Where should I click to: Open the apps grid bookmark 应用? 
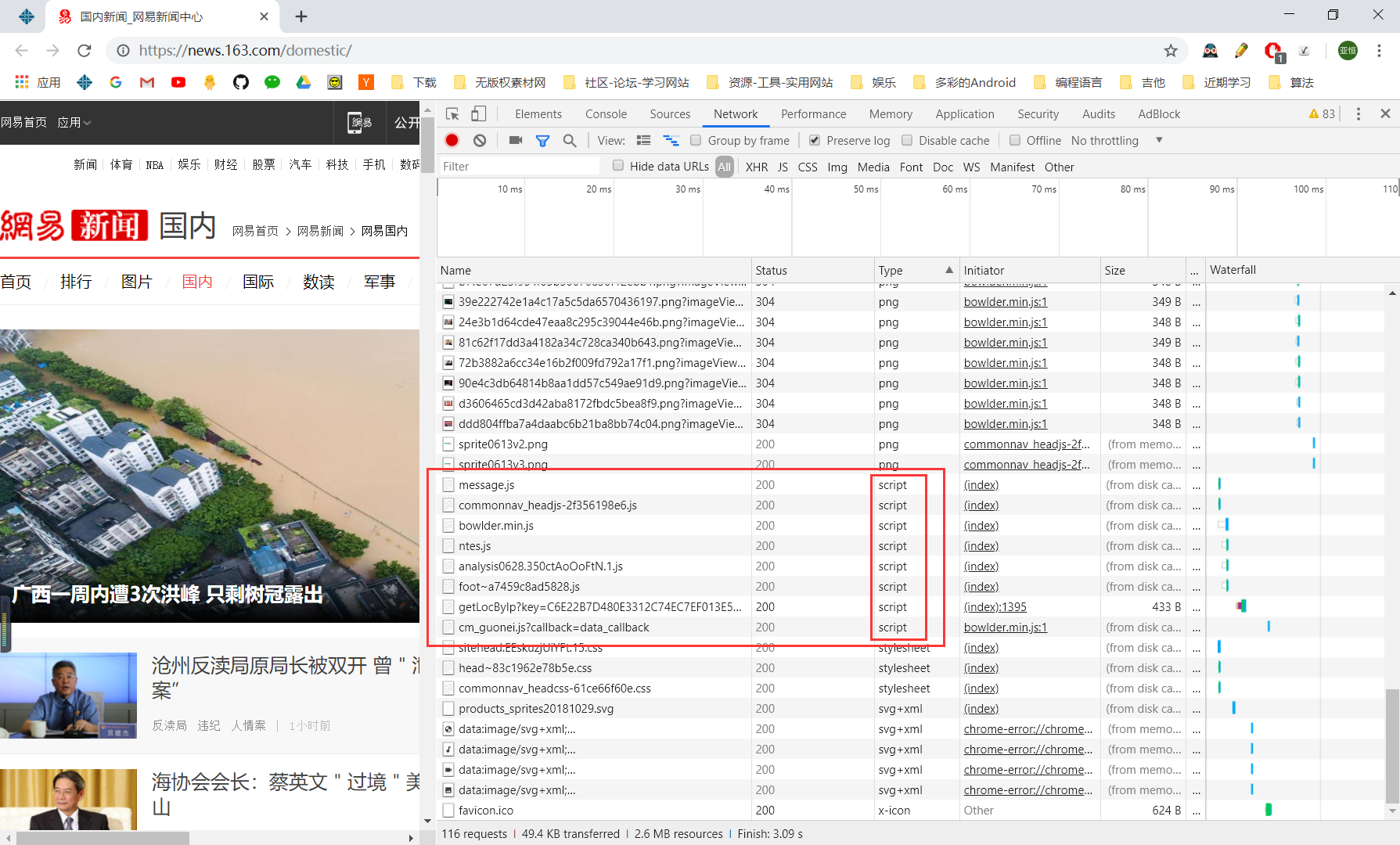pos(37,82)
